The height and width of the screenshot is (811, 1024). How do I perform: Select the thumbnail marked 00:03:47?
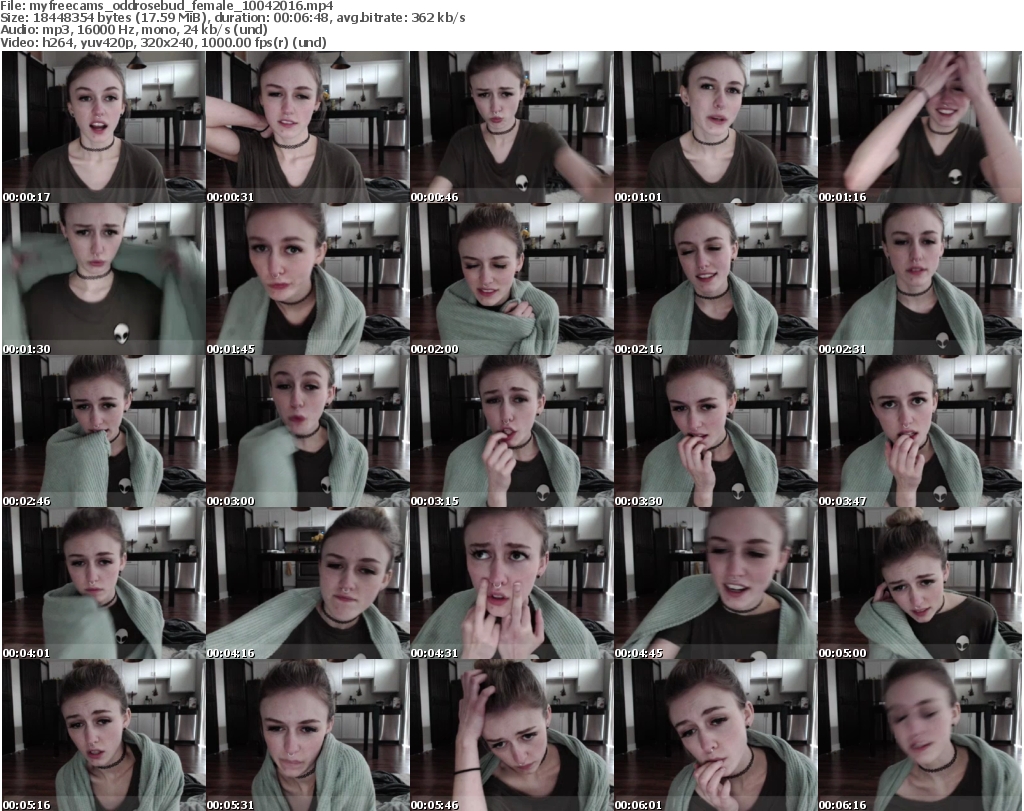pyautogui.click(x=919, y=432)
